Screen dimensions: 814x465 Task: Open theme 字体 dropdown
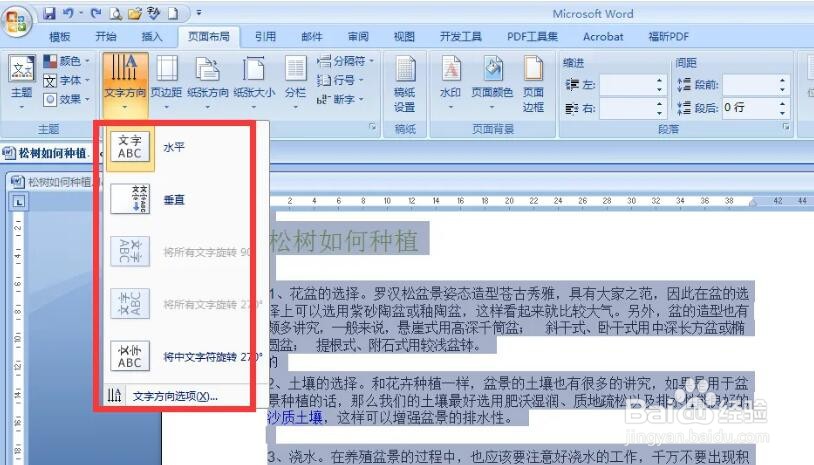pyautogui.click(x=66, y=80)
